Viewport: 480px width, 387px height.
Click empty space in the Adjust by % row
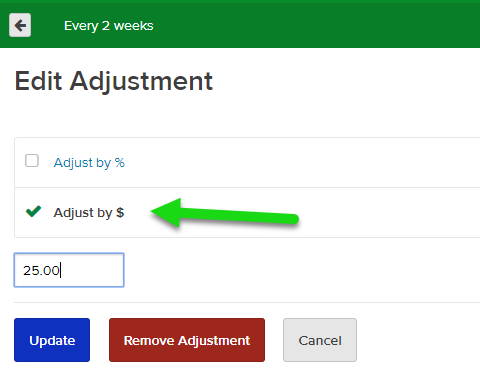[x=300, y=163]
